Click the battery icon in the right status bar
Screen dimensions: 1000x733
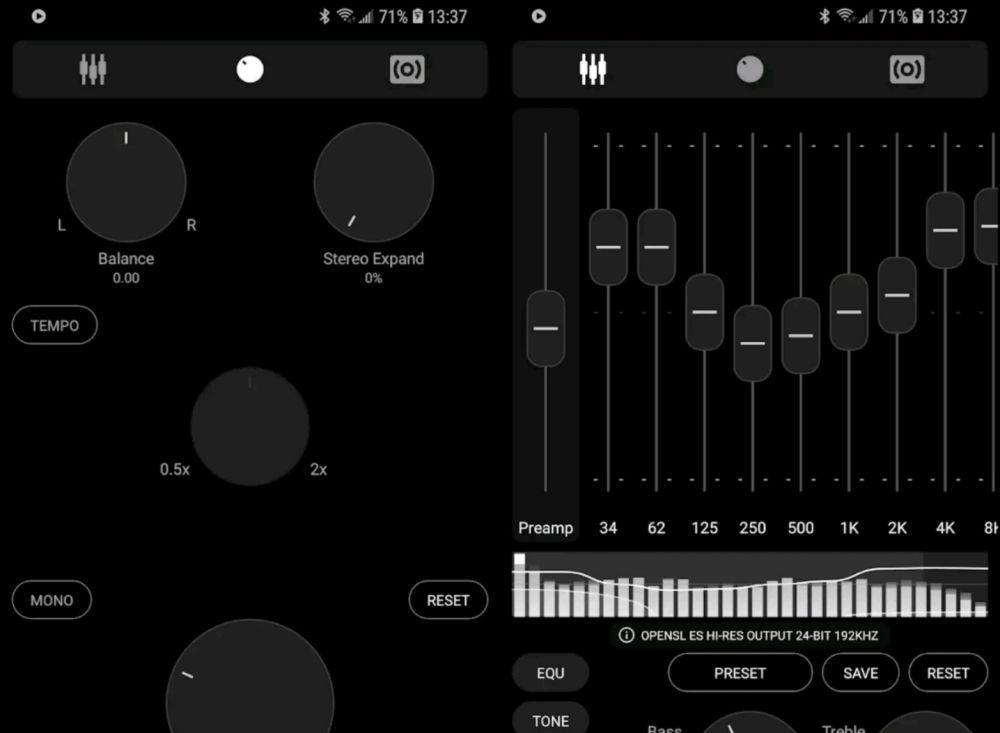tap(918, 16)
